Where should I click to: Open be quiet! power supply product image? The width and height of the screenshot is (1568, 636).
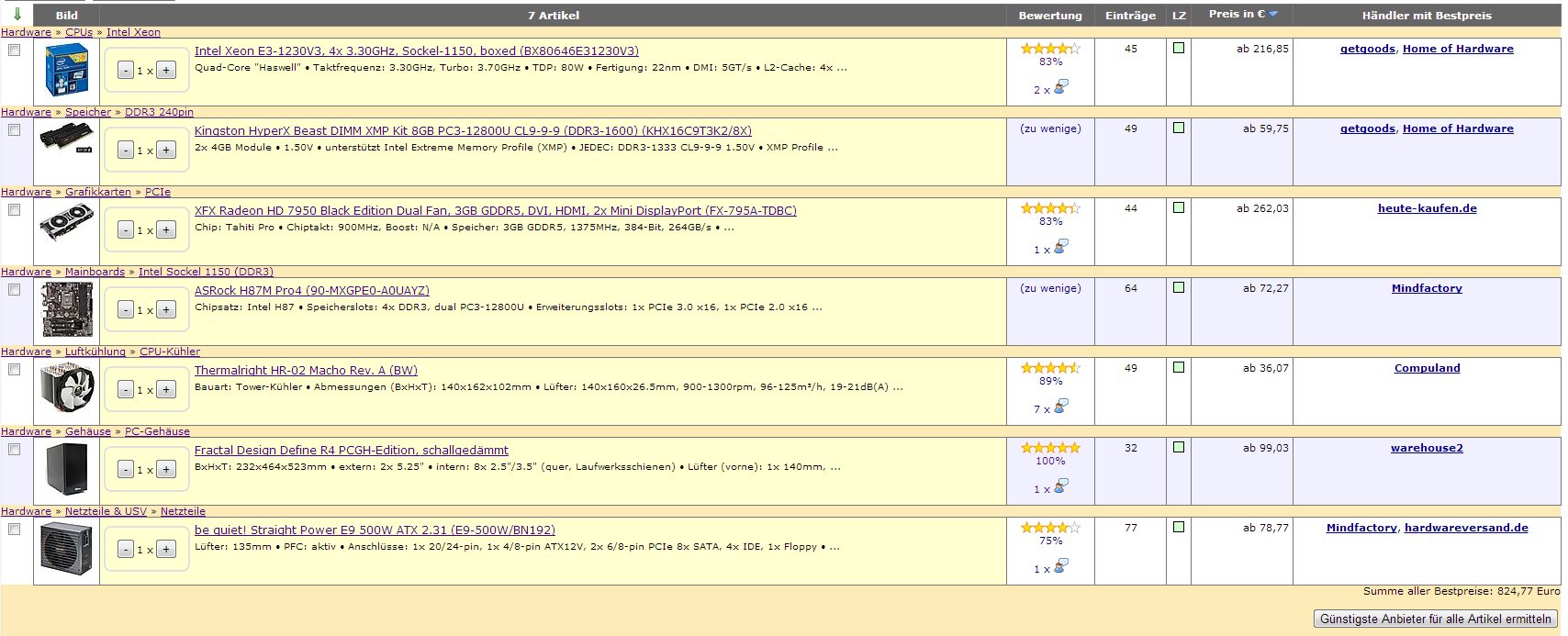click(67, 549)
